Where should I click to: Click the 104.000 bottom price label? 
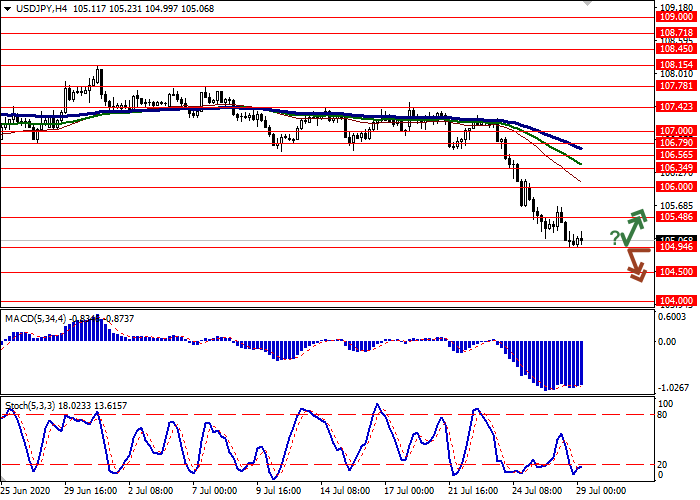675,301
